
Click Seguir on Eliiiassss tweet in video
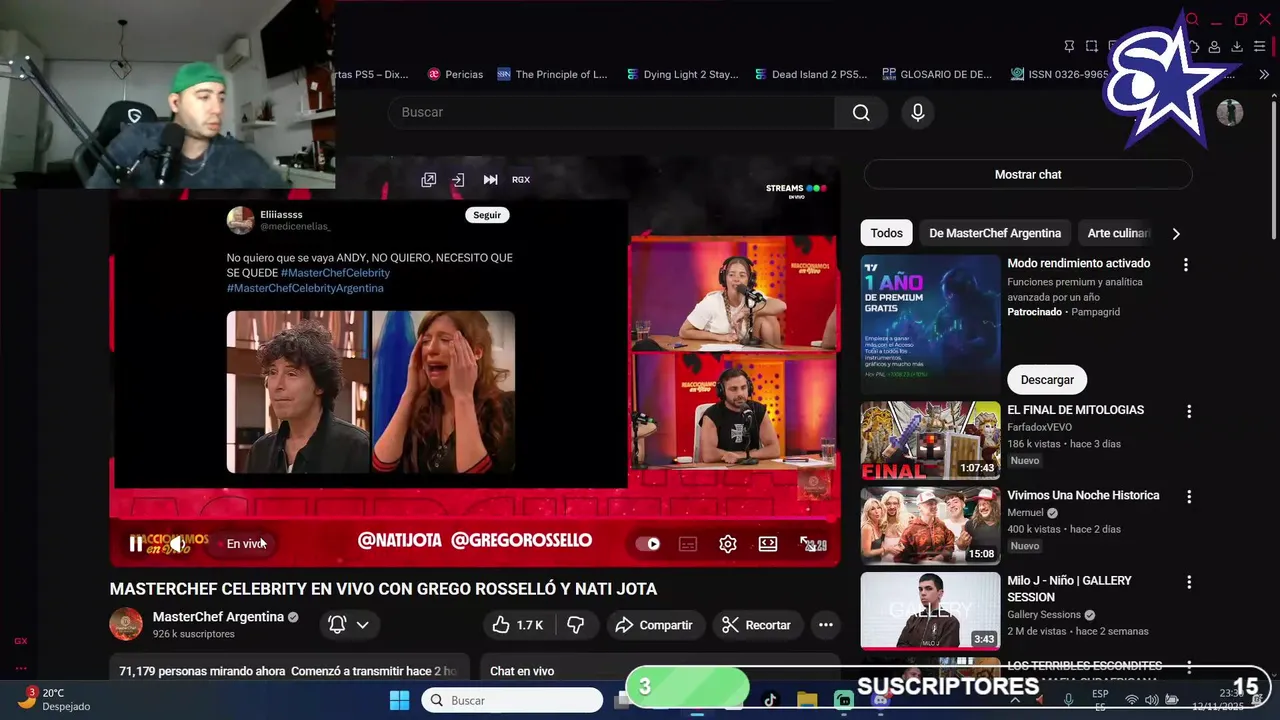487,215
